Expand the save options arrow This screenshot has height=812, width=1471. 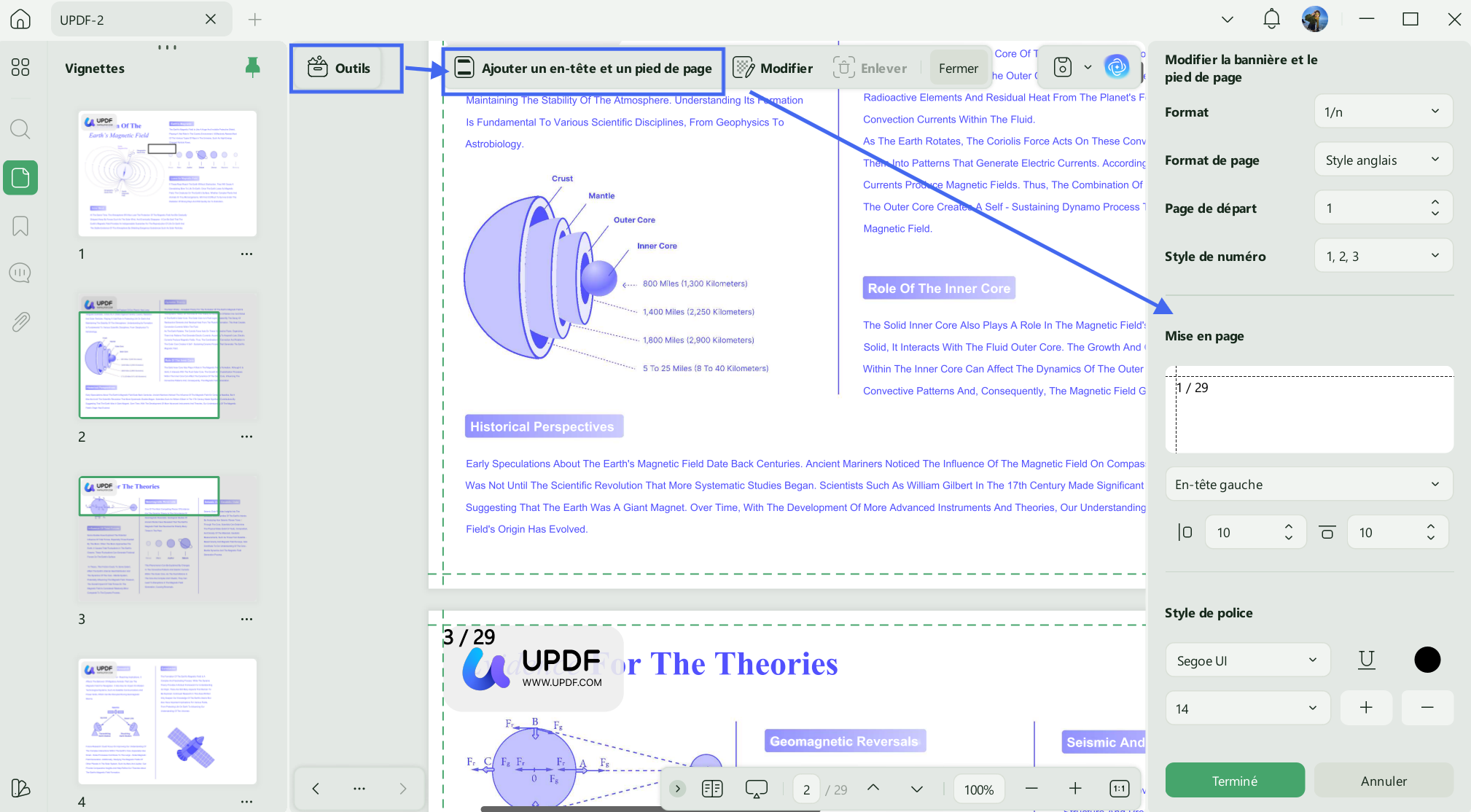pyautogui.click(x=1088, y=68)
